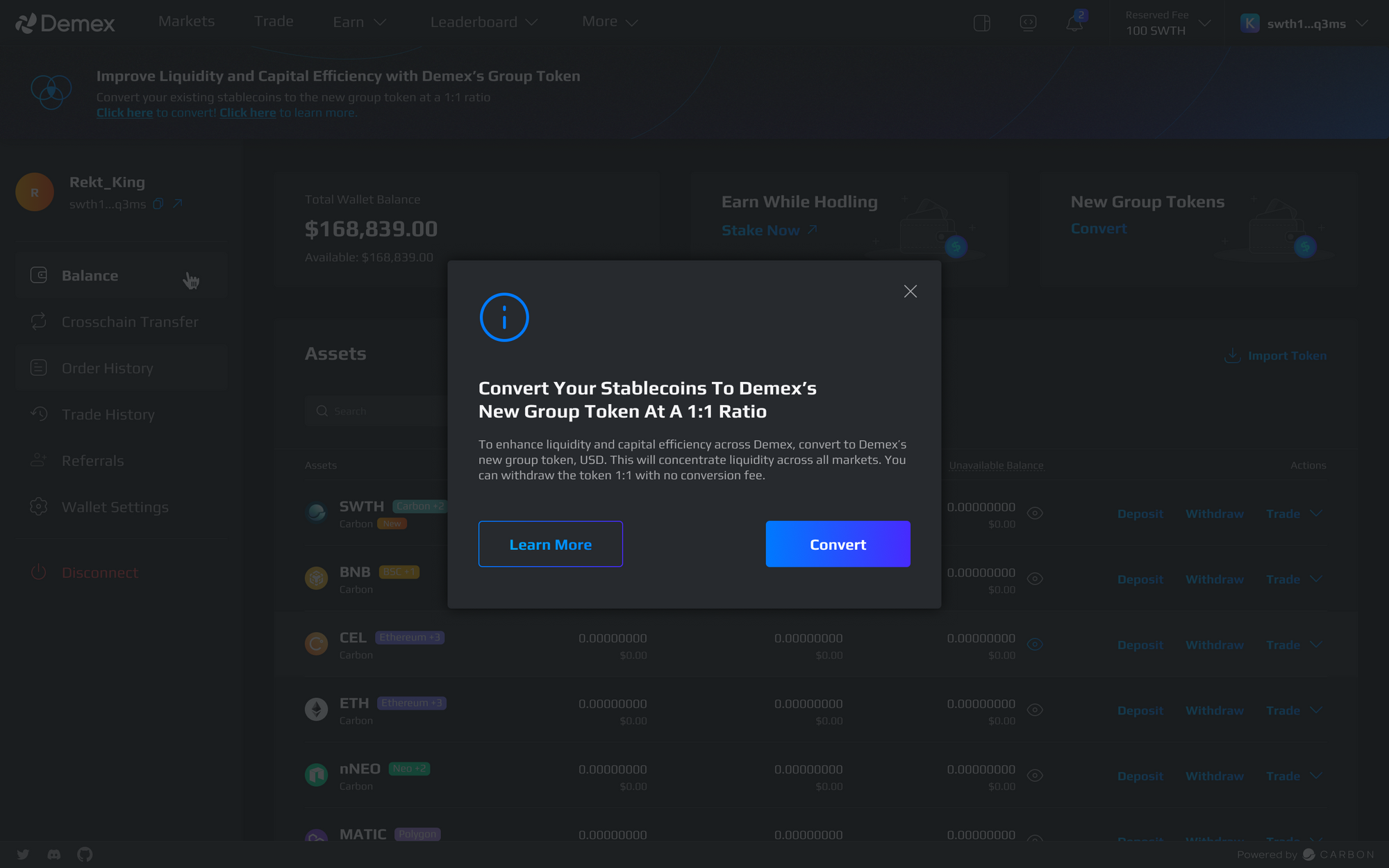This screenshot has width=1389, height=868.
Task: Click the CEL token icon
Action: (317, 644)
